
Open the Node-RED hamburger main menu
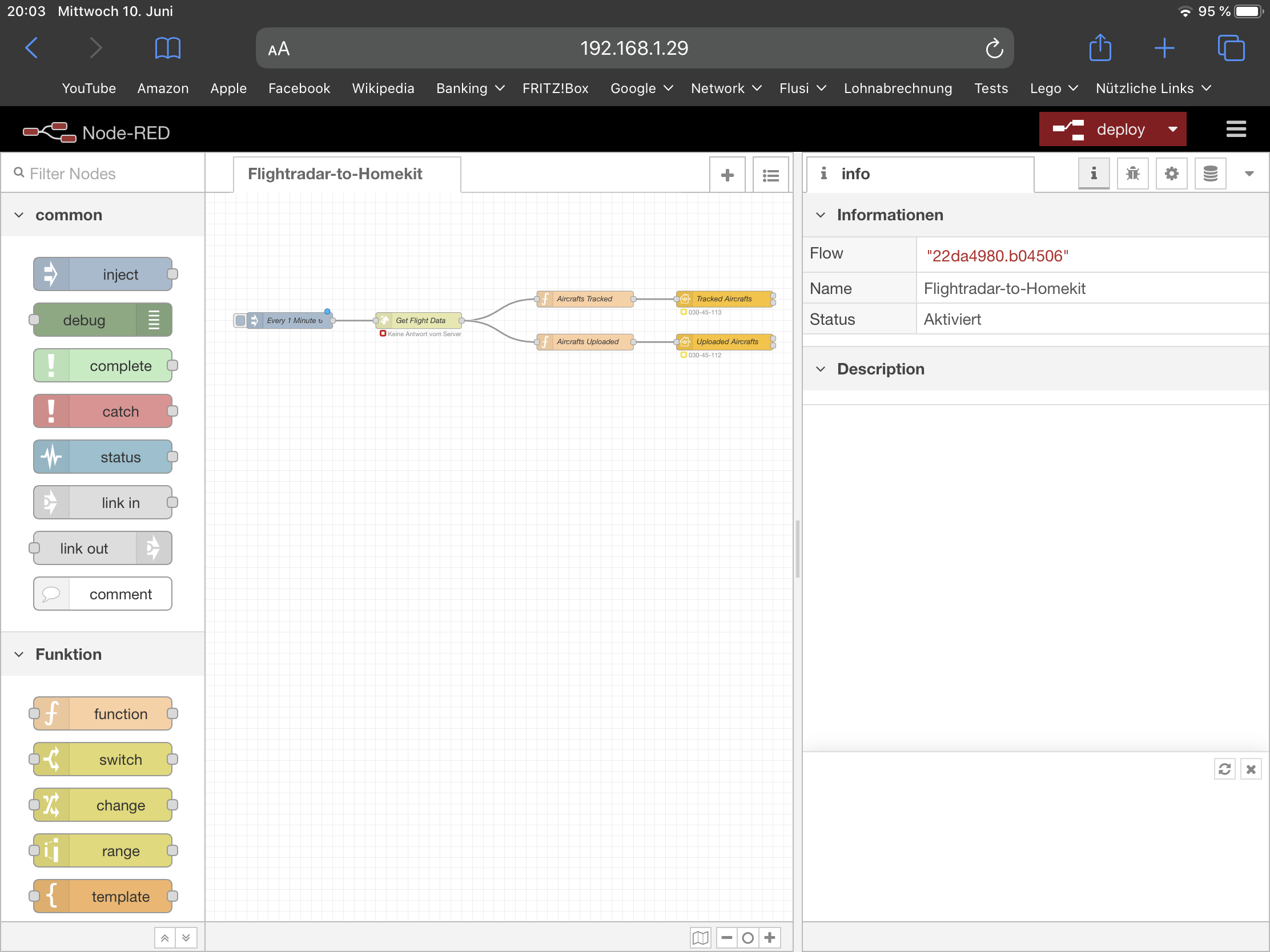click(1236, 129)
